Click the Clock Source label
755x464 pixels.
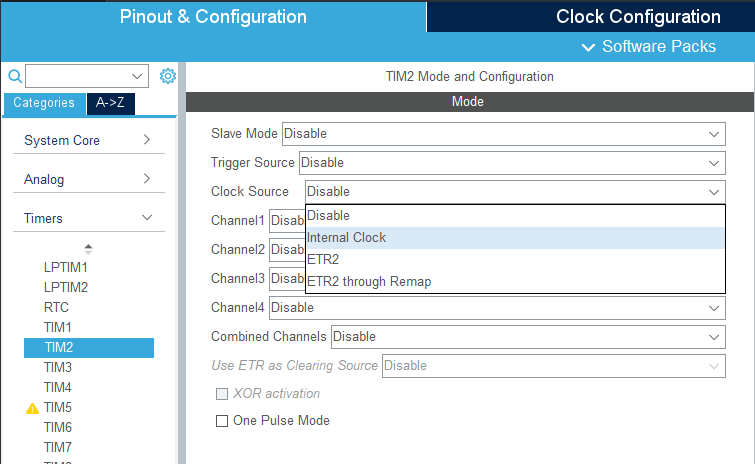(x=249, y=192)
